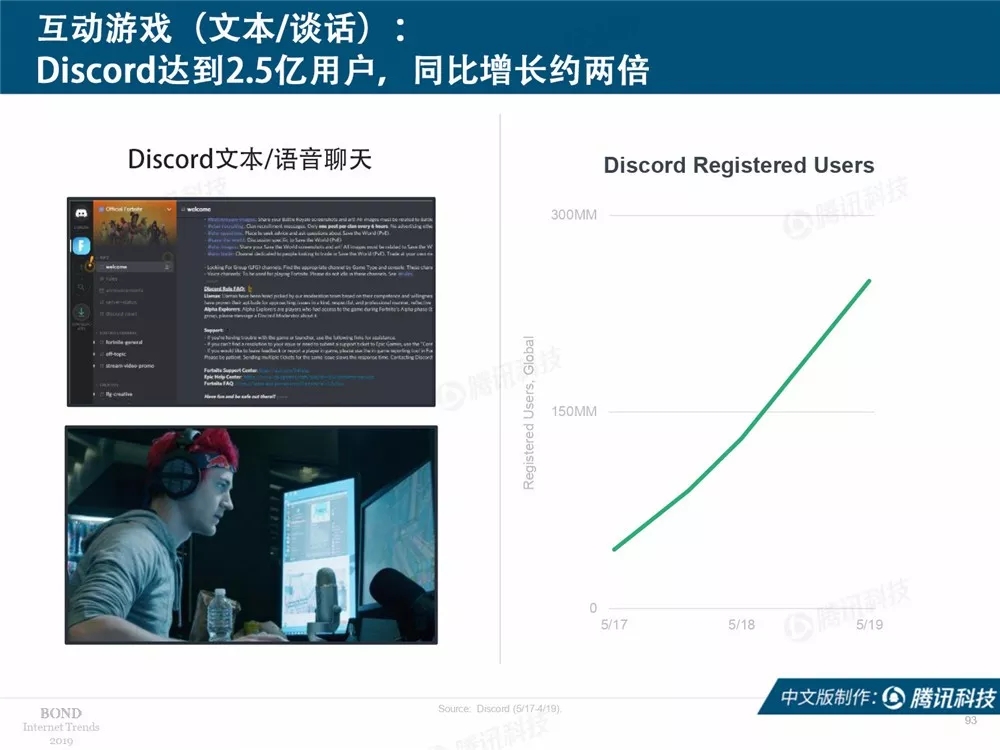Click the streamer photo thumbnail
The image size is (1000, 750).
251,534
